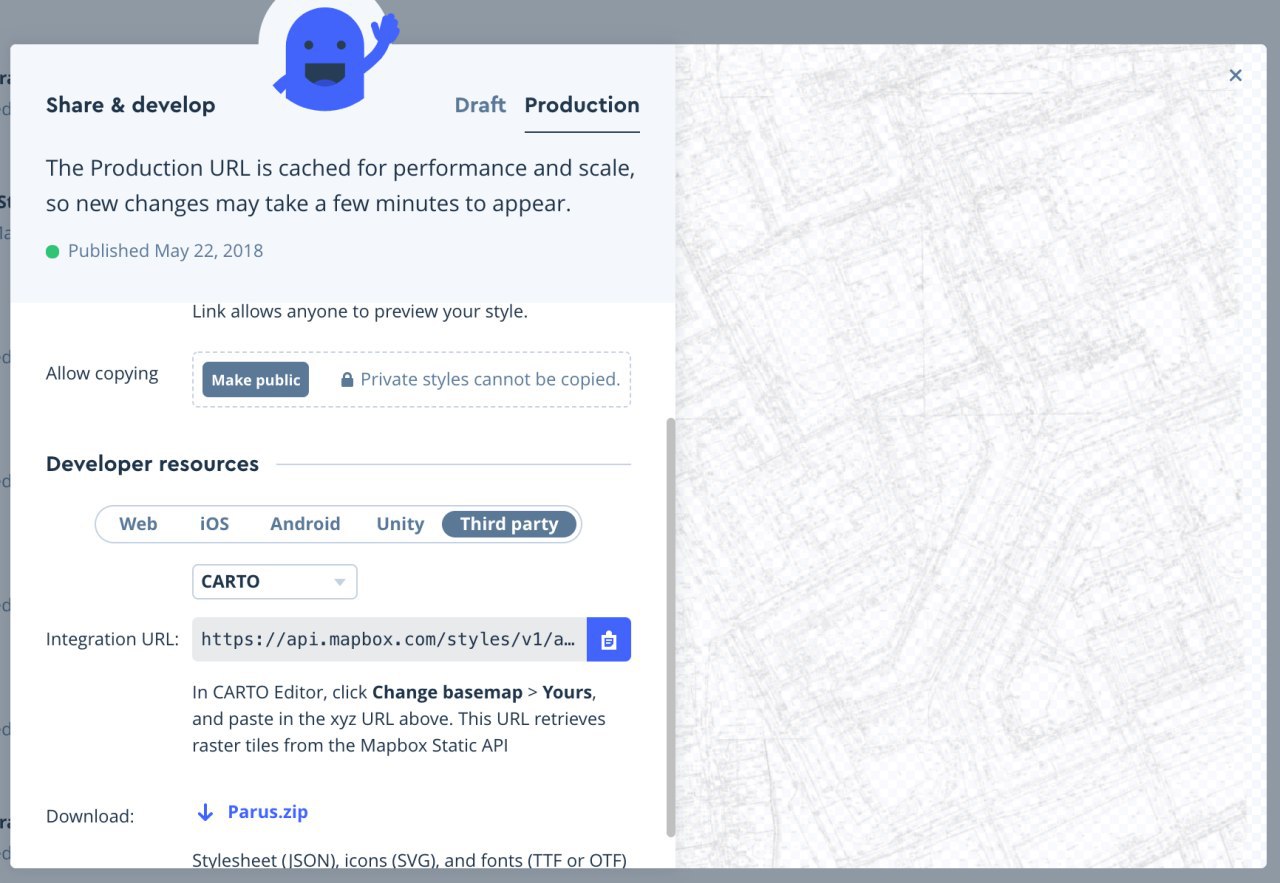This screenshot has width=1280, height=883.
Task: Select the Production tab
Action: 582,105
